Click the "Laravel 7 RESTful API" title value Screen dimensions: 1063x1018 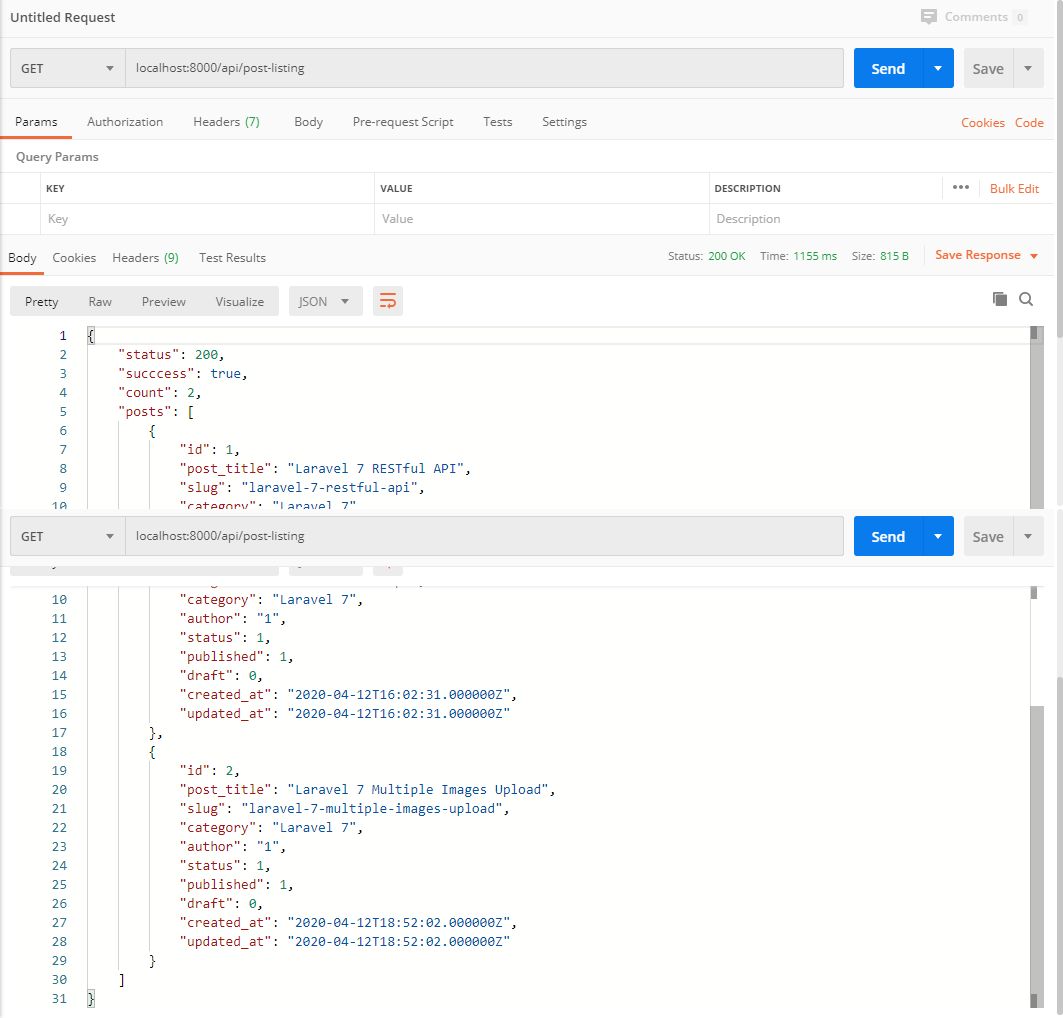(x=376, y=468)
